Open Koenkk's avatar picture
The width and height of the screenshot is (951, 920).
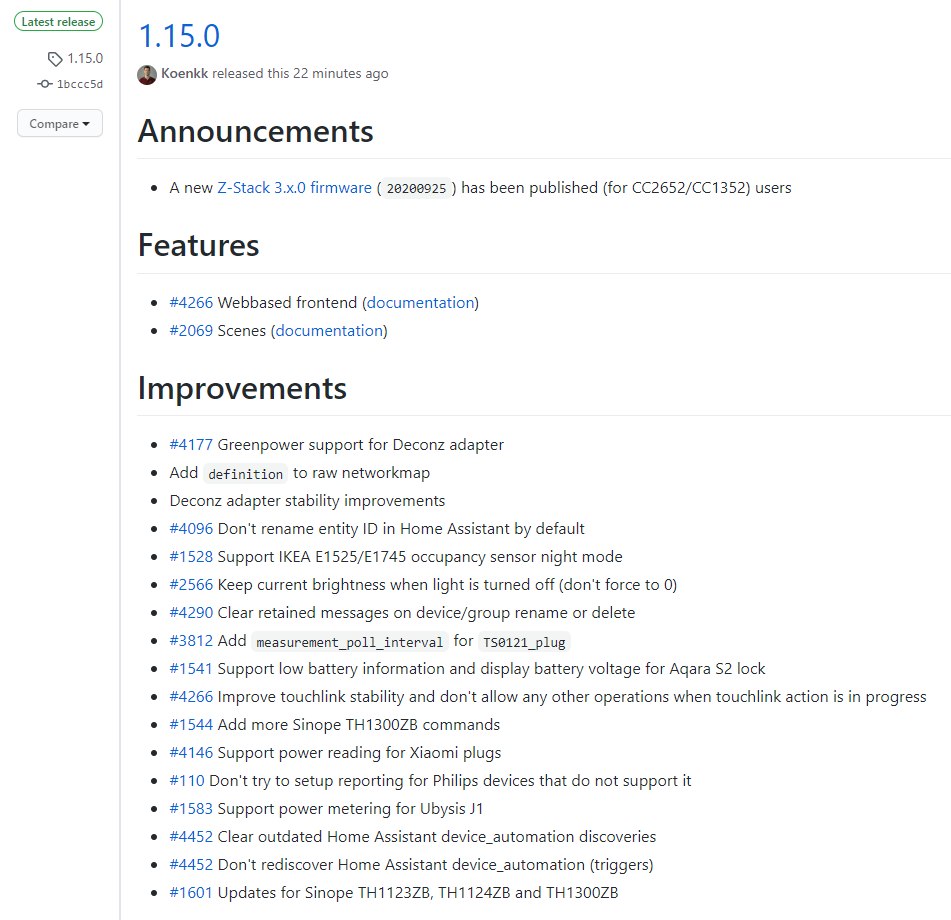147,75
